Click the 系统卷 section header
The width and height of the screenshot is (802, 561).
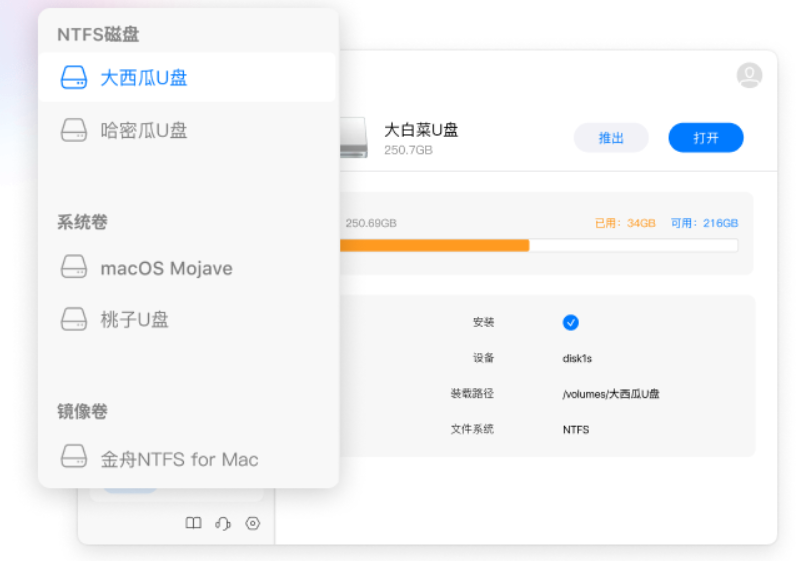82,222
